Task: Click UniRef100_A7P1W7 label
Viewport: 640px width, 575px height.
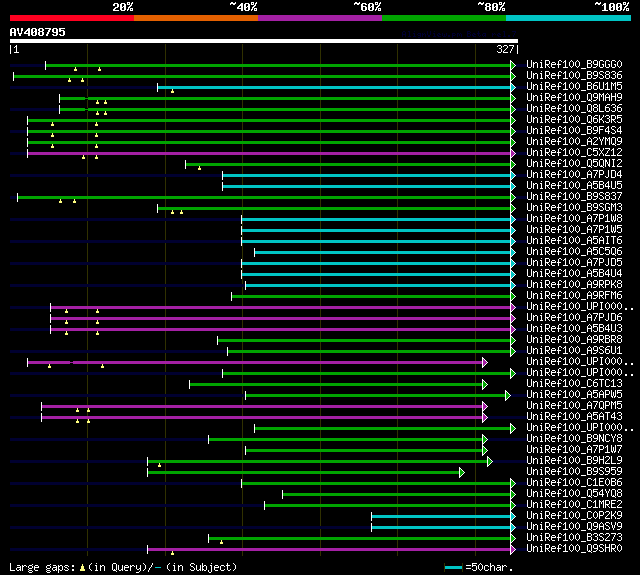Action: (x=574, y=450)
